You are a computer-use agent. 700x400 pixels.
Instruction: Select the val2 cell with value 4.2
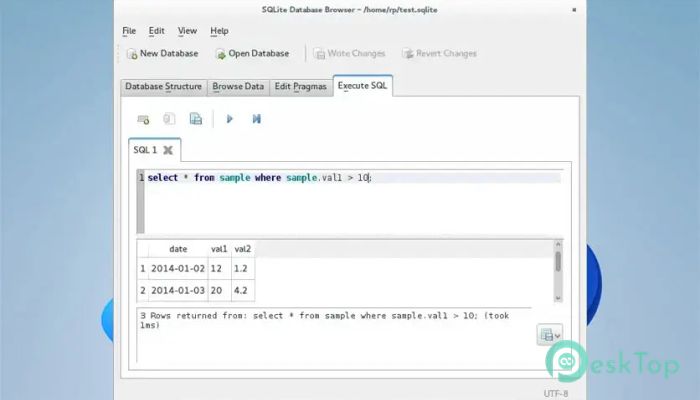tap(243, 291)
